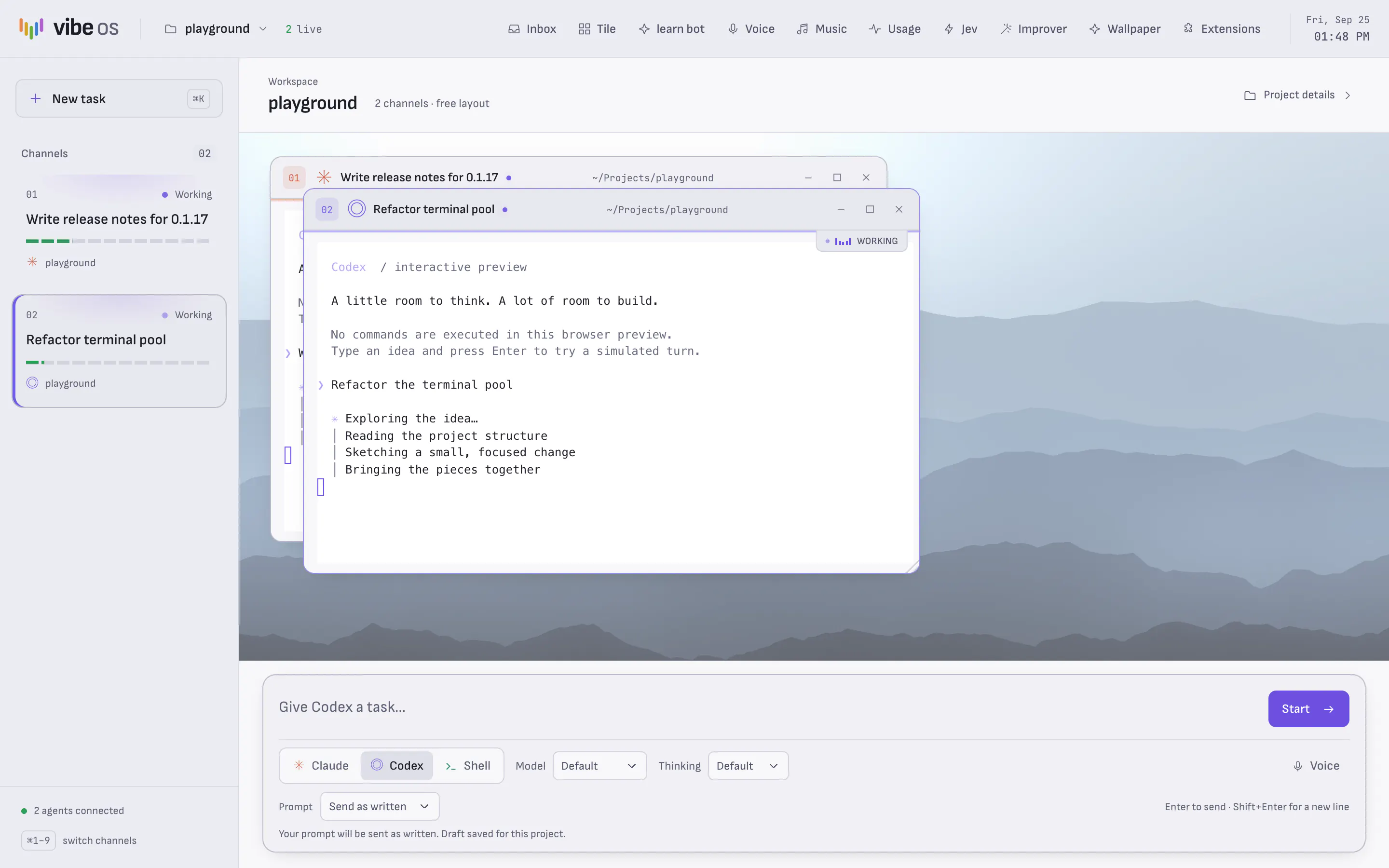Click the ⌘K shortcut badge

pos(199,99)
